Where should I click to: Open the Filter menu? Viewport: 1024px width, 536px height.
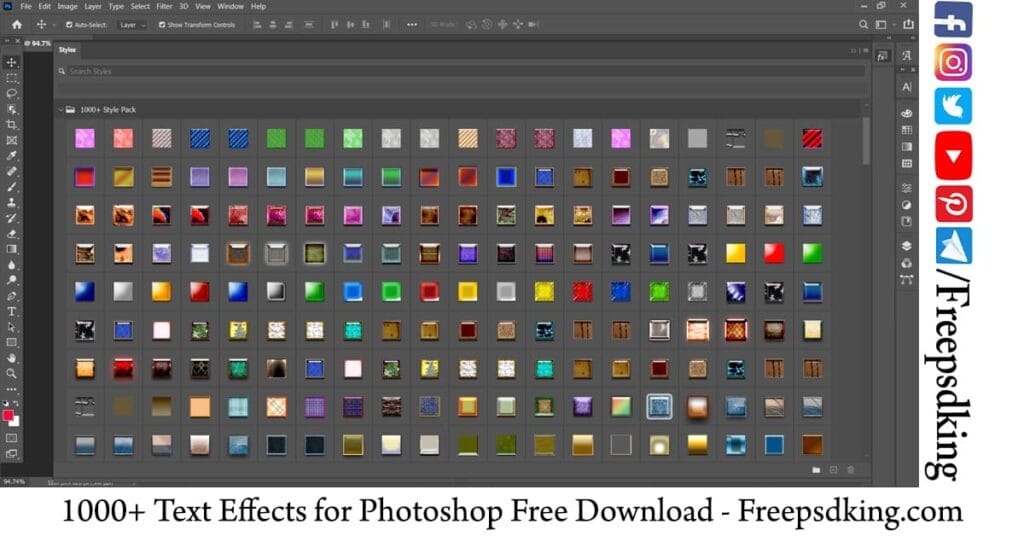[x=163, y=6]
